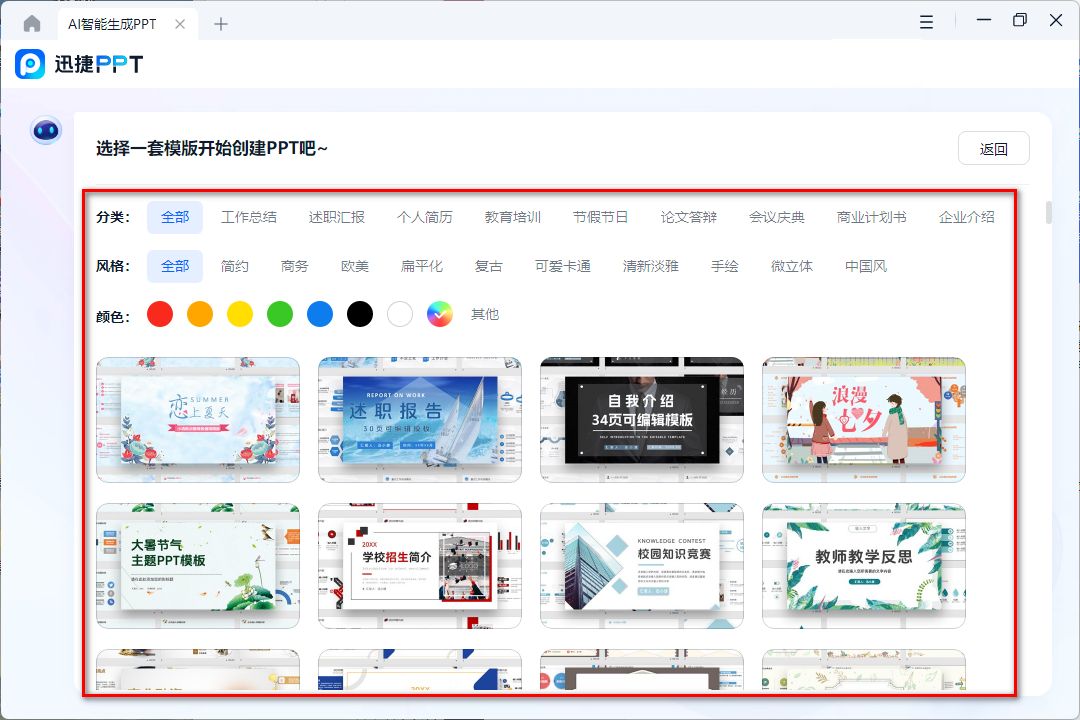The height and width of the screenshot is (720, 1080).
Task: Click the 其他 color option
Action: click(x=484, y=314)
